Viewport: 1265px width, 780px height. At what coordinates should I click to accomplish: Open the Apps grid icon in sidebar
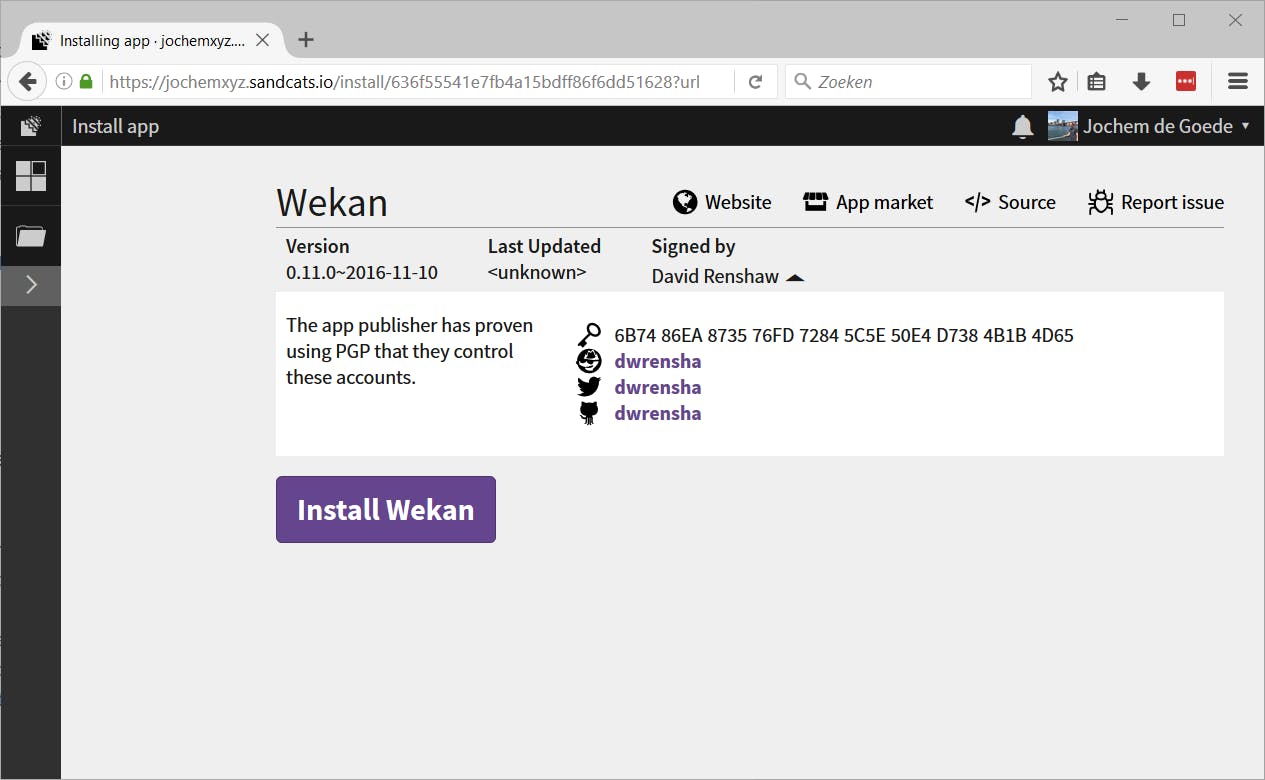coord(31,176)
